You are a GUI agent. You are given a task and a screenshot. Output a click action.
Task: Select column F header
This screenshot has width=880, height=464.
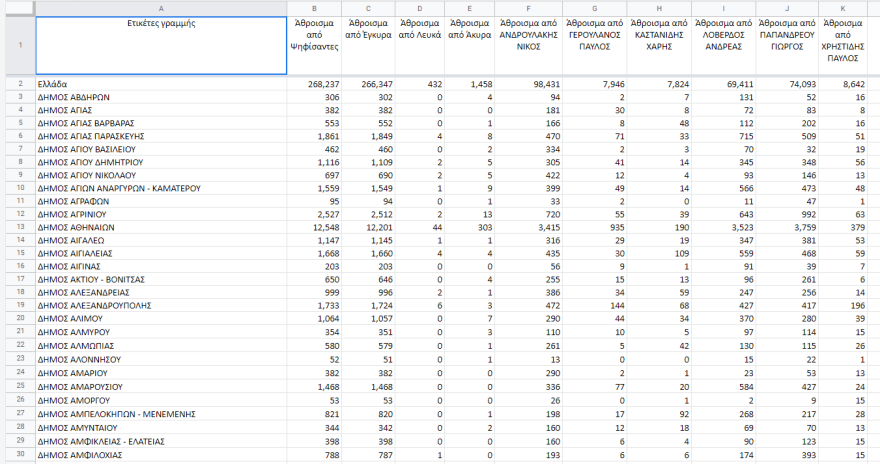tap(527, 8)
